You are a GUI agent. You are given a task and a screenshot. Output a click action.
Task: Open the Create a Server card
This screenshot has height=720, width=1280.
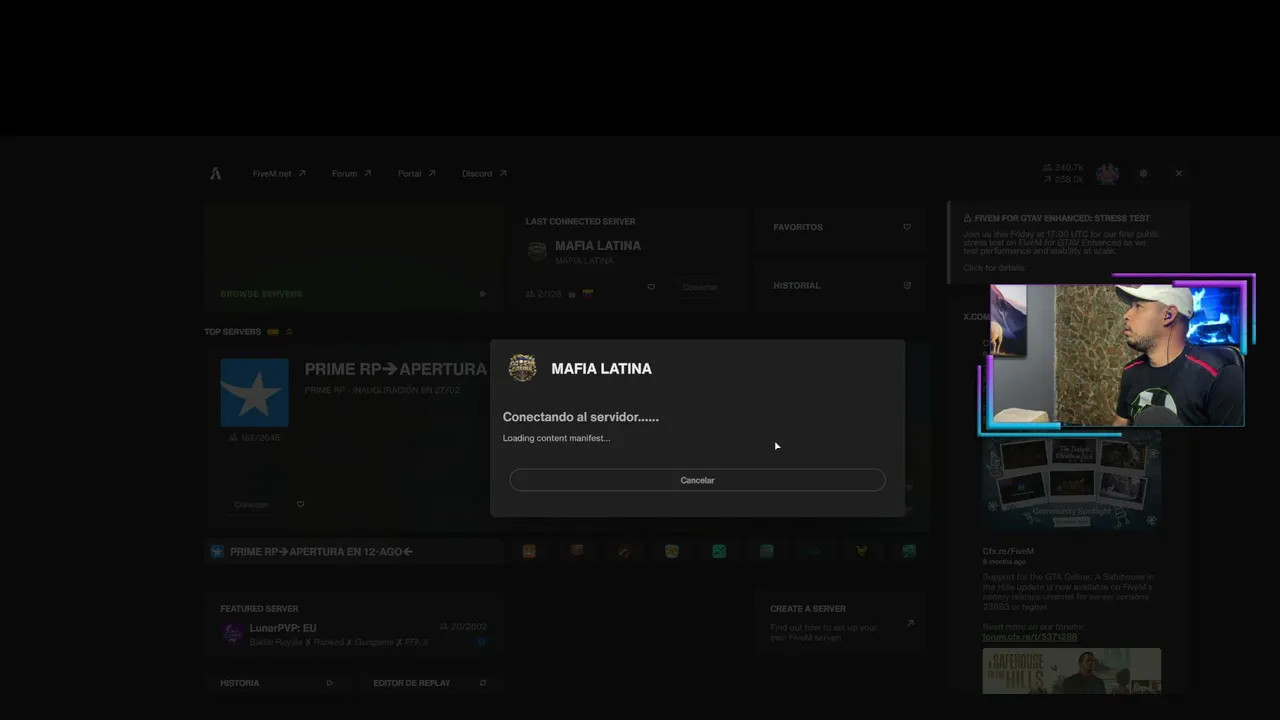pyautogui.click(x=841, y=622)
